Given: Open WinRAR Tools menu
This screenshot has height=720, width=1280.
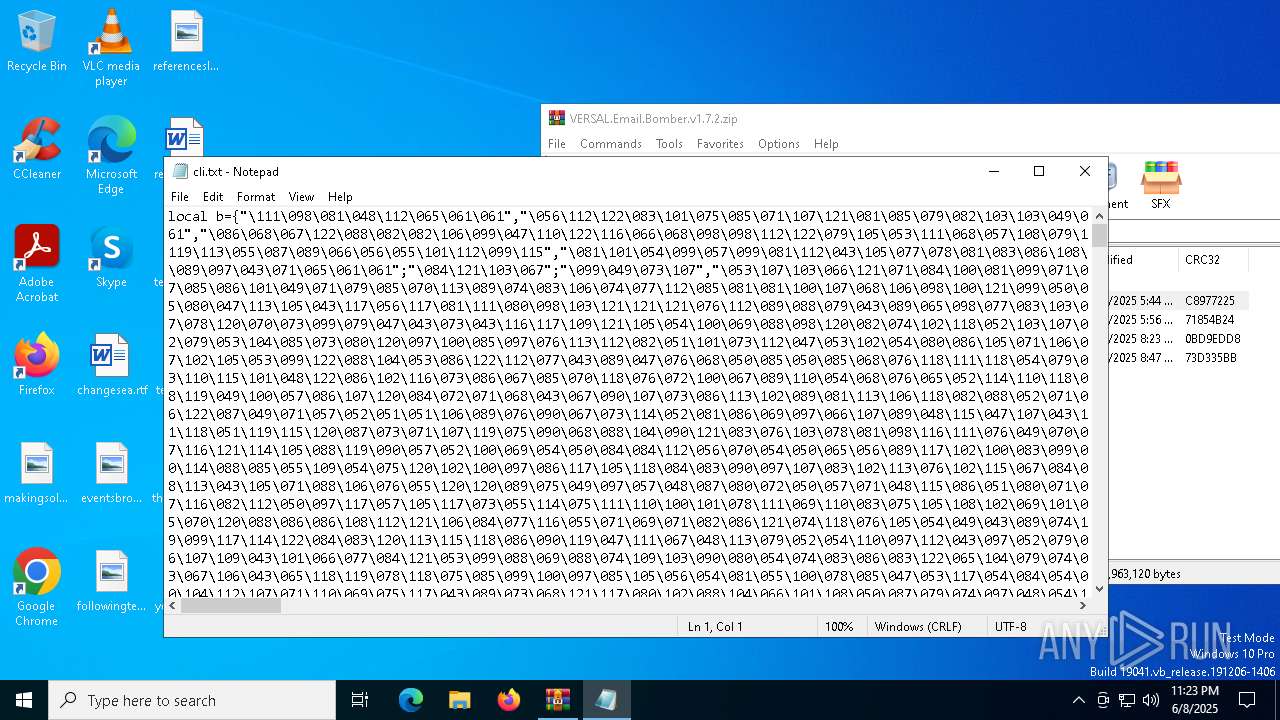Looking at the screenshot, I should point(669,144).
